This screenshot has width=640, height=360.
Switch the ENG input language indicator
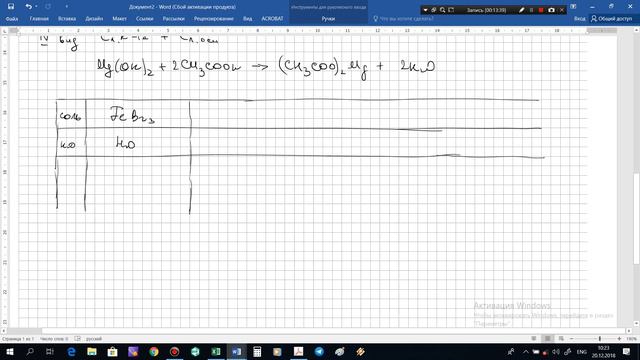(582, 351)
